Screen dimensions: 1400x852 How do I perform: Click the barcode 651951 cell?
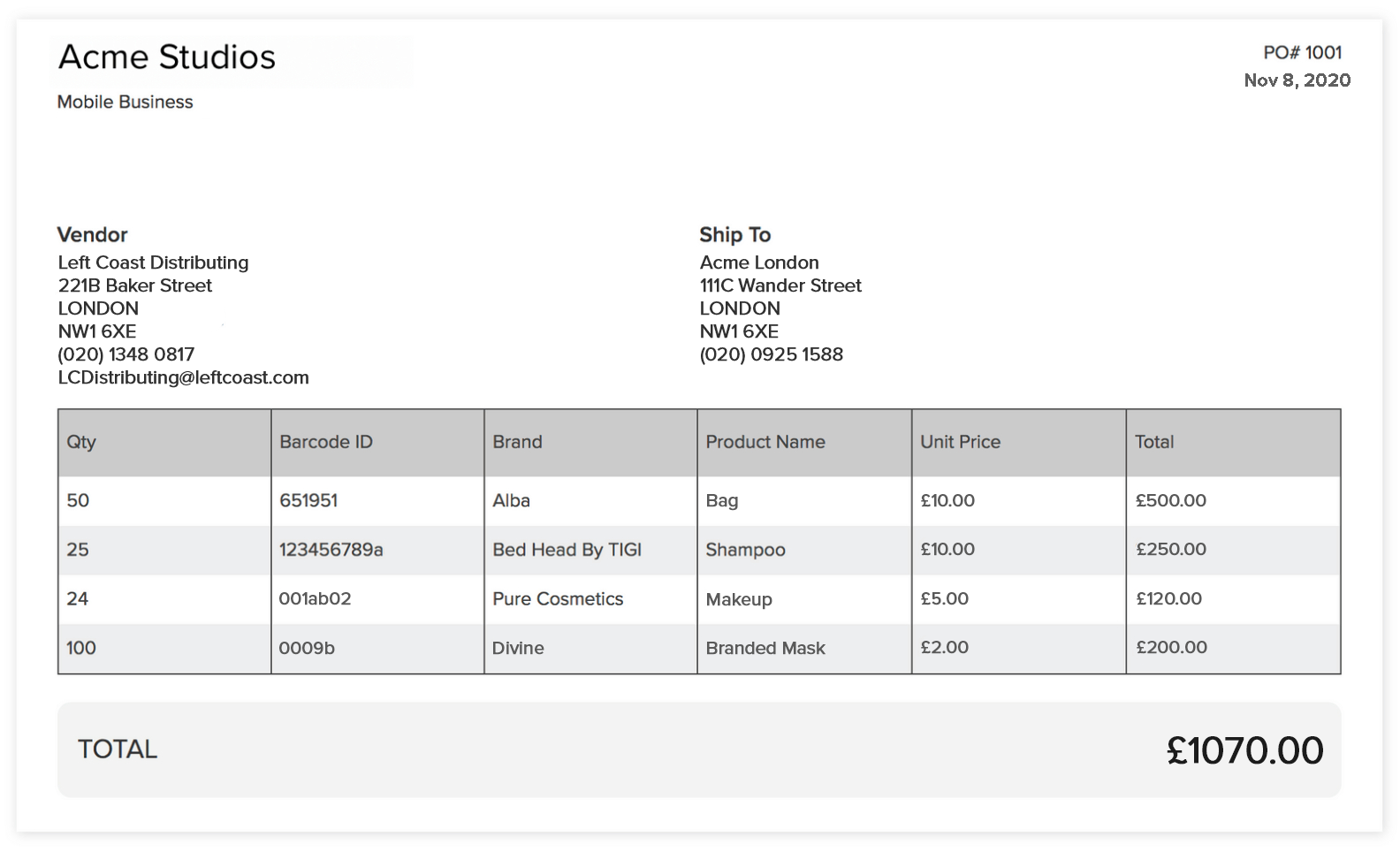click(x=308, y=500)
